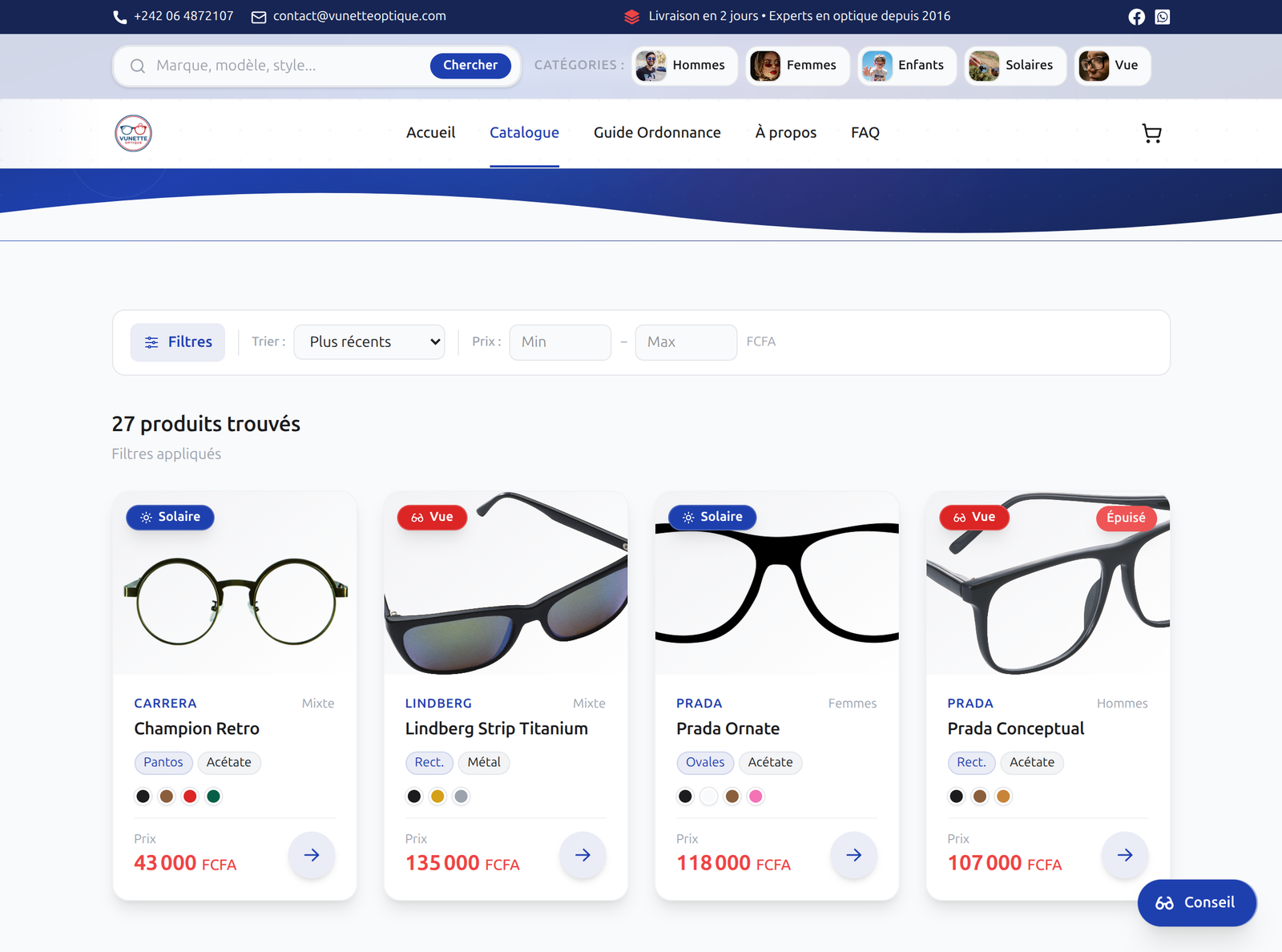Select orange color on Prada Conceptual

tap(1003, 797)
